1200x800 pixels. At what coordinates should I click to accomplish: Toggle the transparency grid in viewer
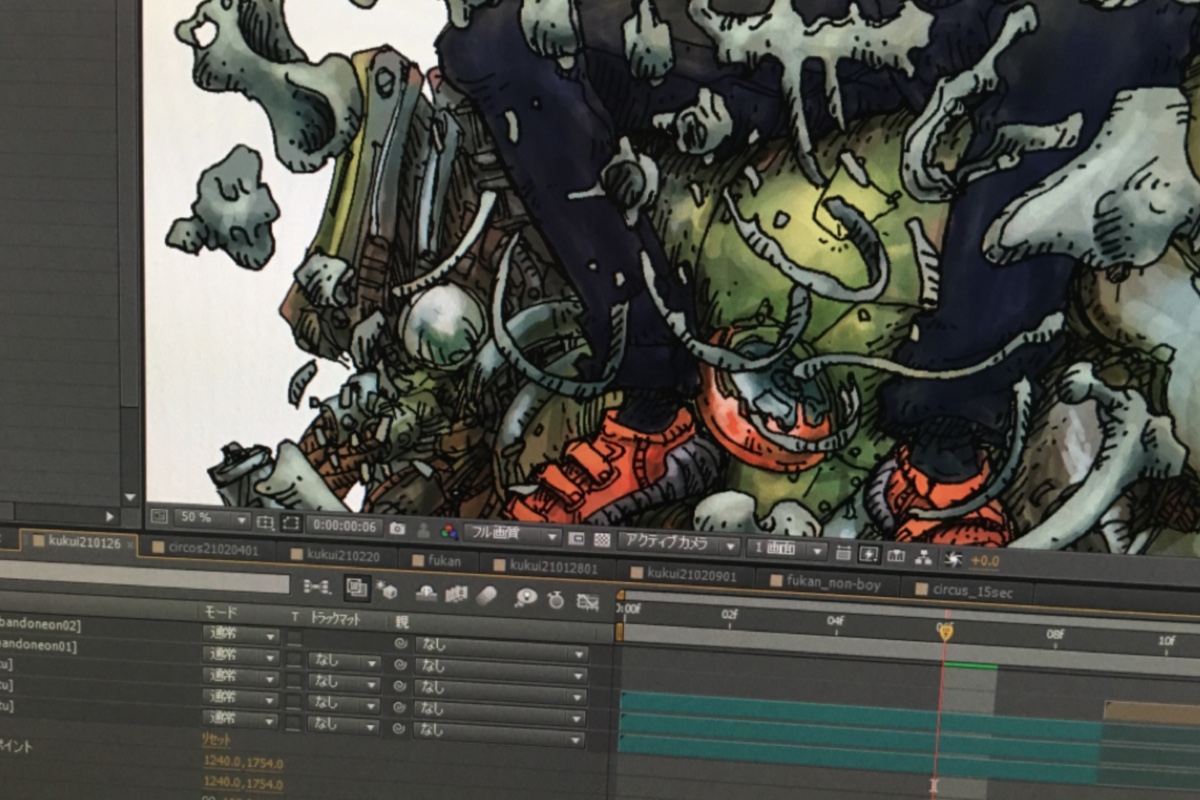pyautogui.click(x=602, y=540)
